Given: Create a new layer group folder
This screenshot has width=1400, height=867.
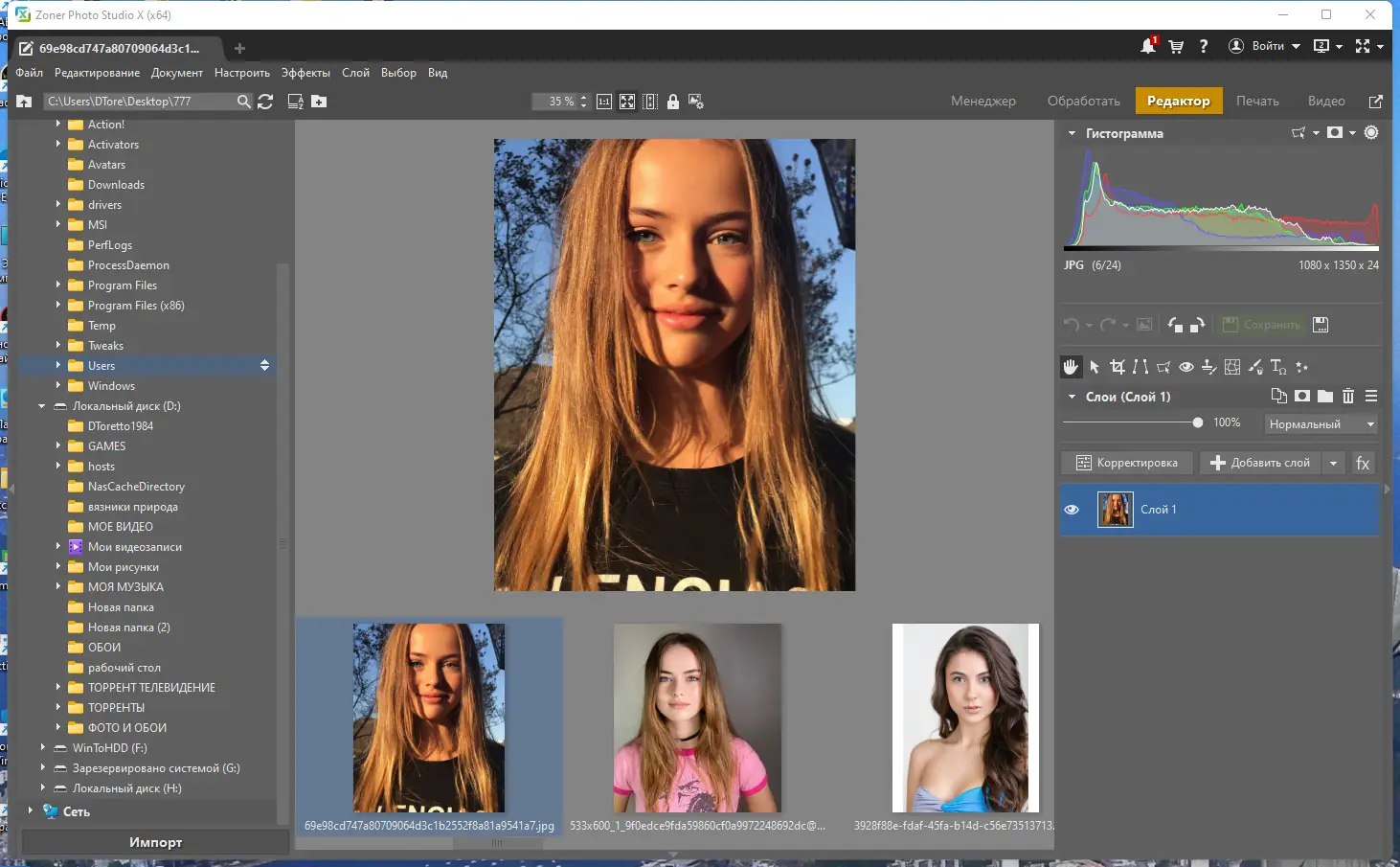Looking at the screenshot, I should pyautogui.click(x=1325, y=396).
